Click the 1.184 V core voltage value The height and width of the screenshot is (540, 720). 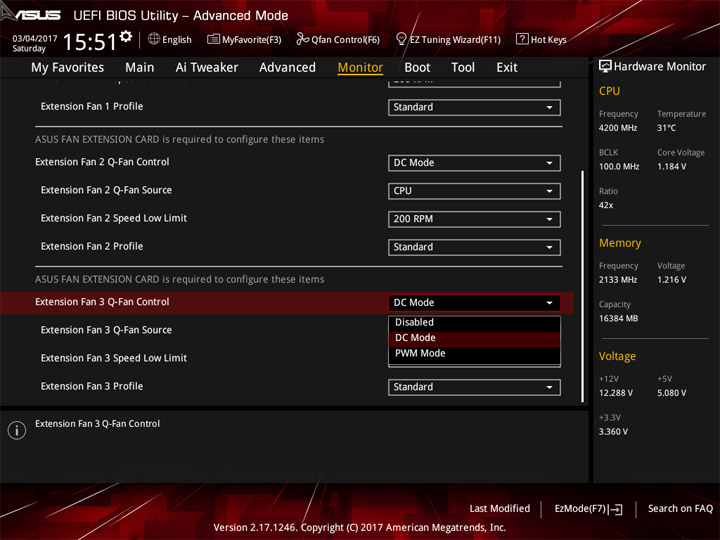[672, 167]
